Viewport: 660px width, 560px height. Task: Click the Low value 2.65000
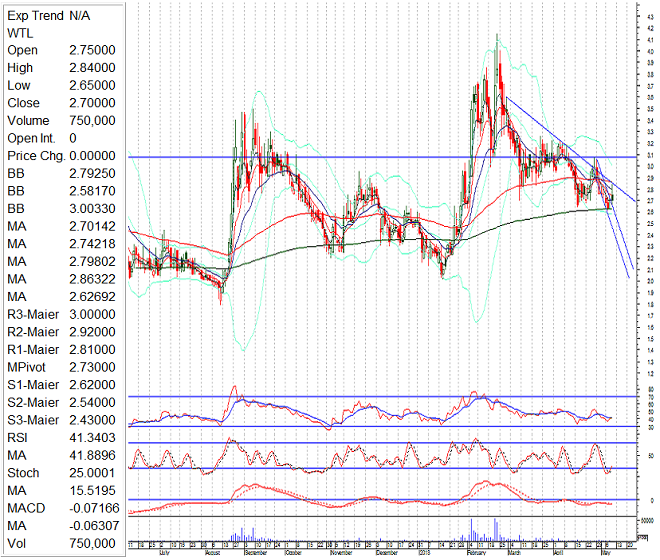[91, 86]
